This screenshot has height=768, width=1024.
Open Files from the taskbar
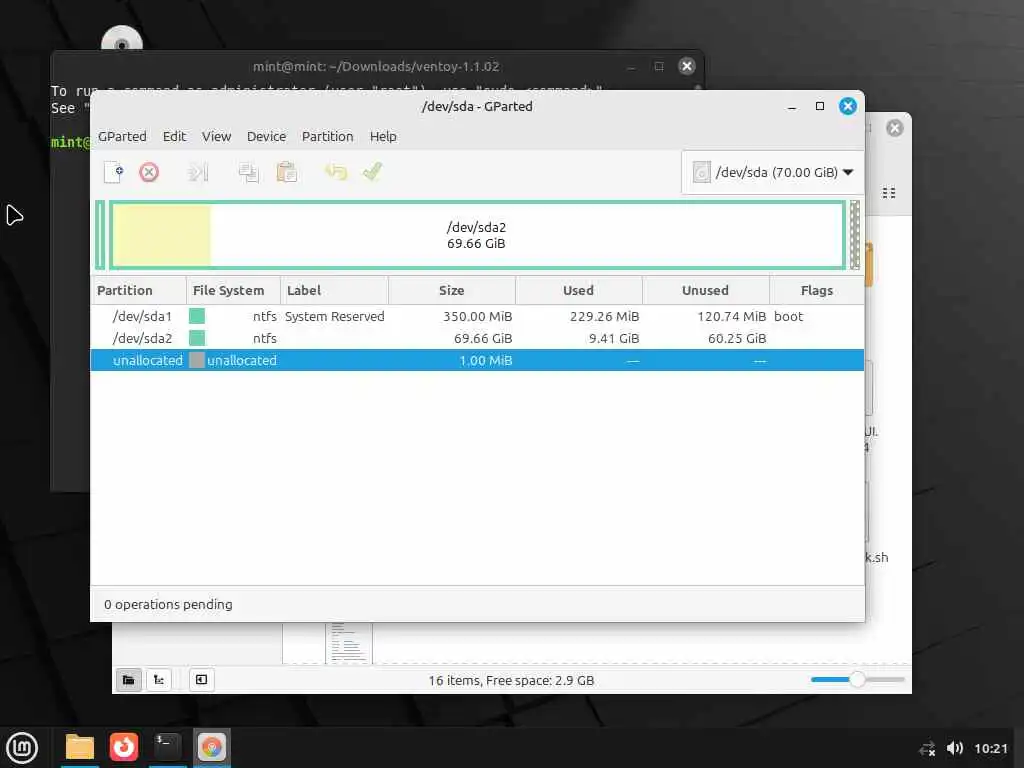[80, 747]
